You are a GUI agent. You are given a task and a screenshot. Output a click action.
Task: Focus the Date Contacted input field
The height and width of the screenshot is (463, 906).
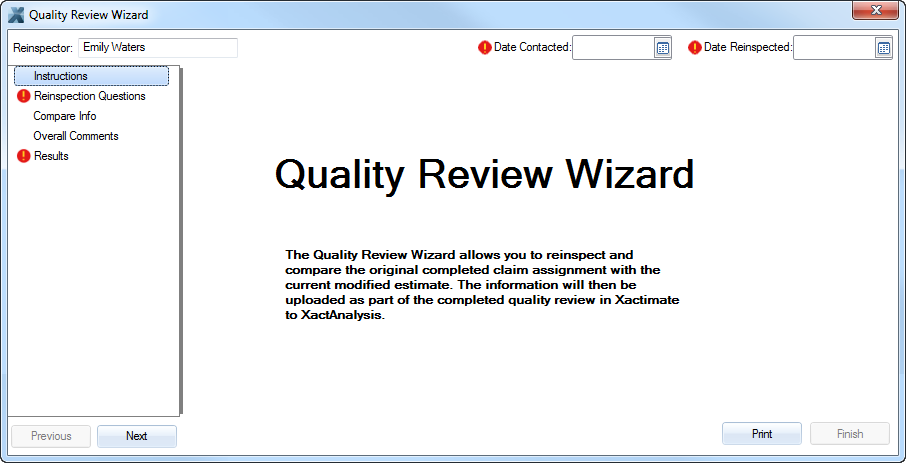point(613,49)
